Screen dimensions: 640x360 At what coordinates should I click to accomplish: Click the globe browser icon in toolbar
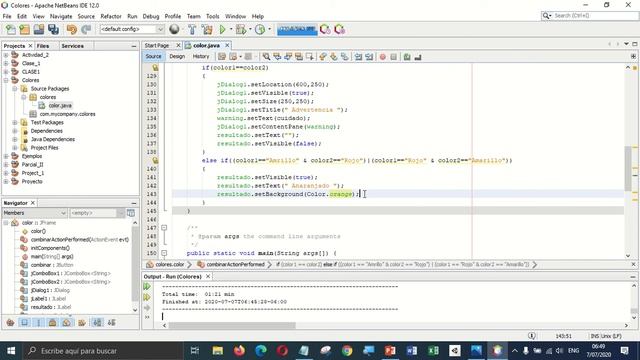pyautogui.click(x=174, y=29)
